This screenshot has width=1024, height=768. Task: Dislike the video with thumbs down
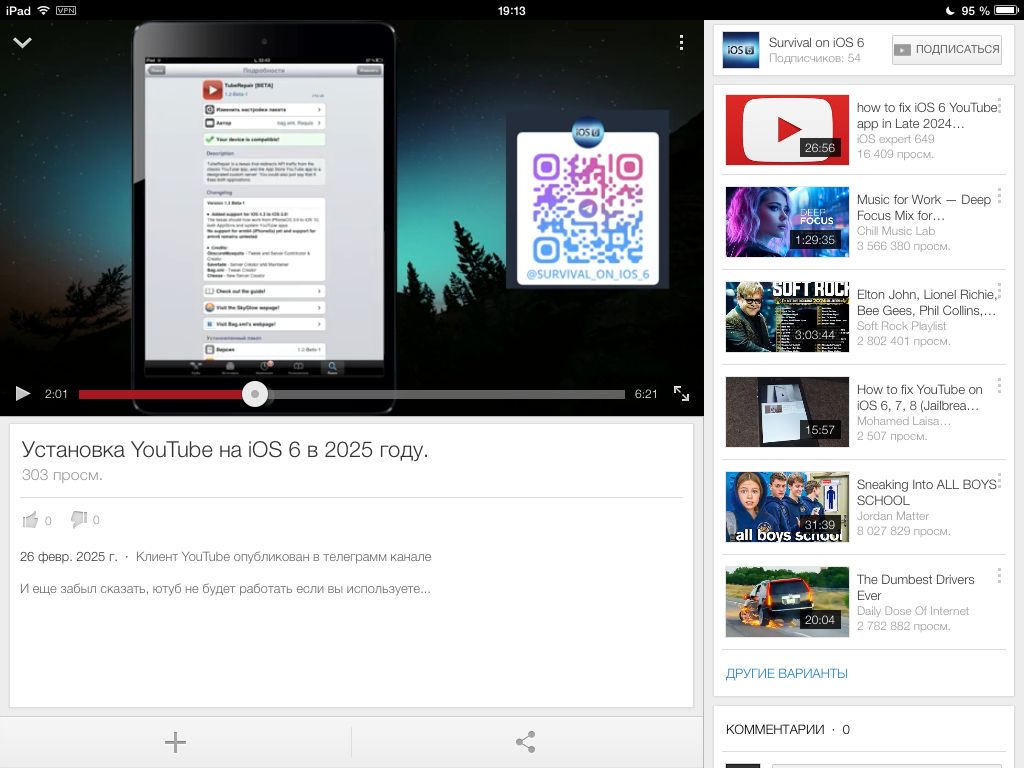(79, 520)
